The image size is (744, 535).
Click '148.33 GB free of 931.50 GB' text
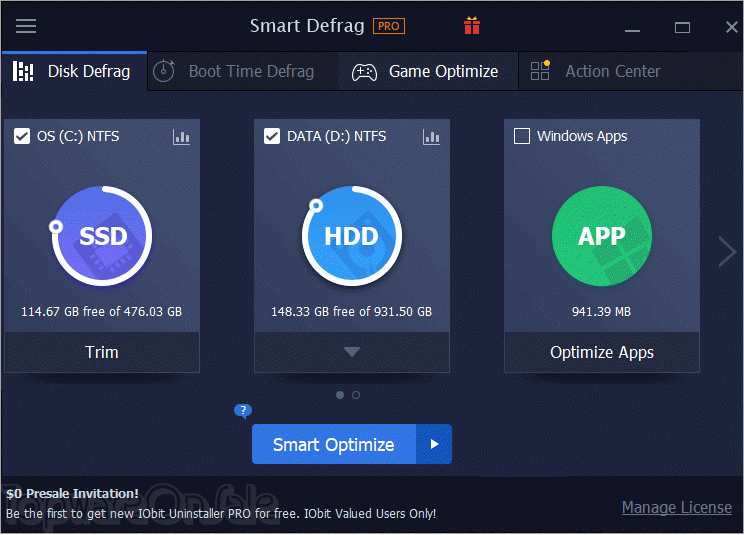(352, 312)
